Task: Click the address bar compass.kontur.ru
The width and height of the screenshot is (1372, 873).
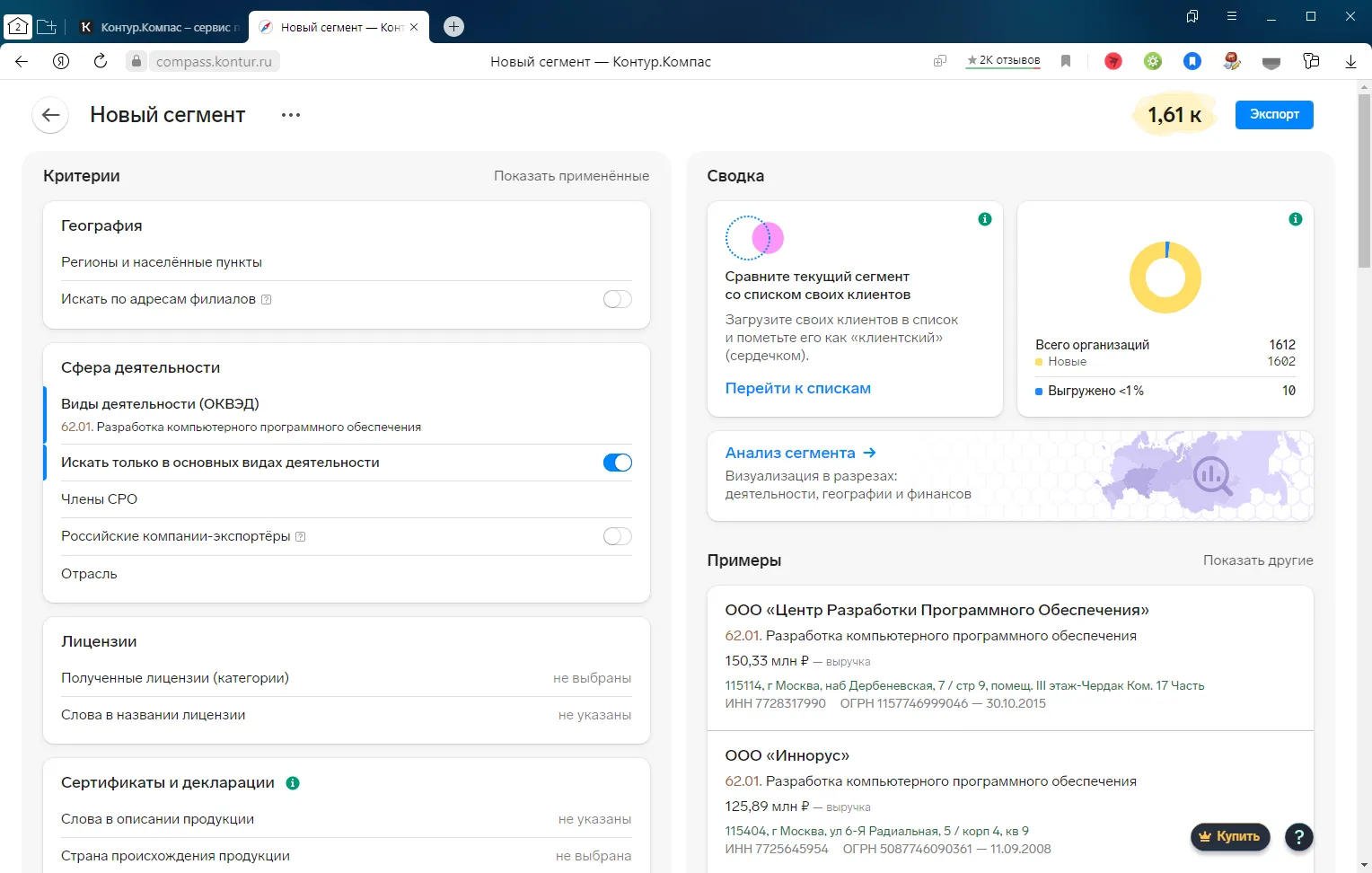Action: click(214, 61)
